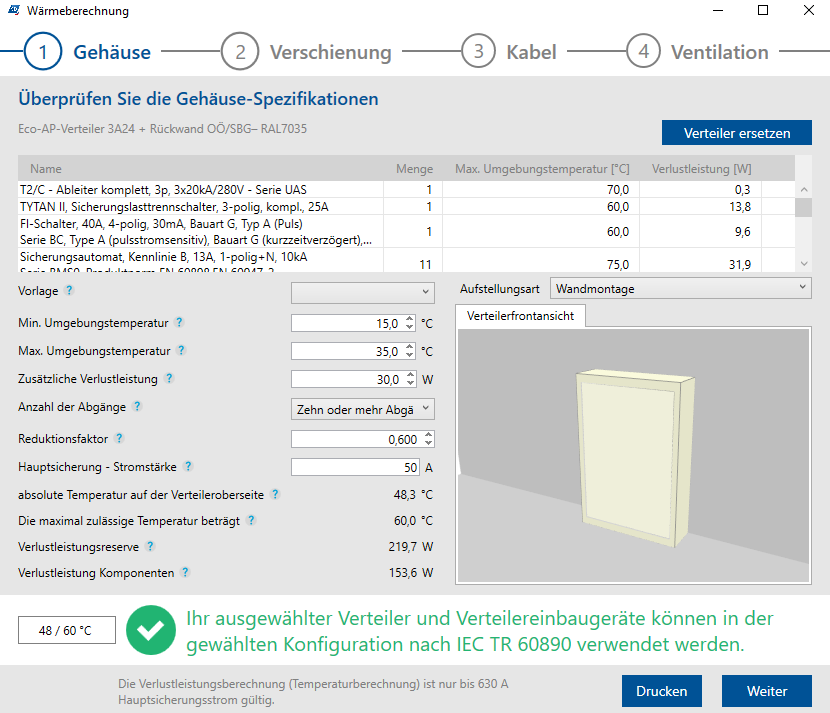
Task: Show help for Max. Umgebungstemperatur
Action: (x=181, y=350)
